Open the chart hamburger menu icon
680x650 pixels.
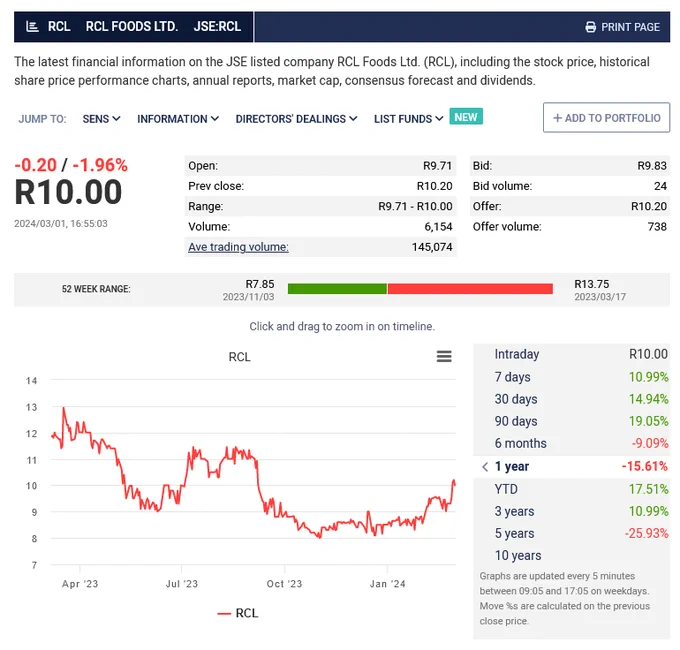pos(444,356)
